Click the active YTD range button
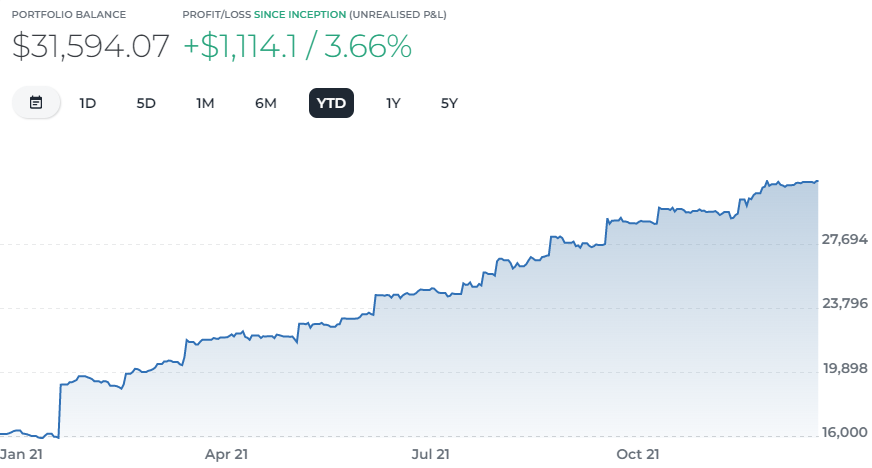872x468 pixels. 331,103
